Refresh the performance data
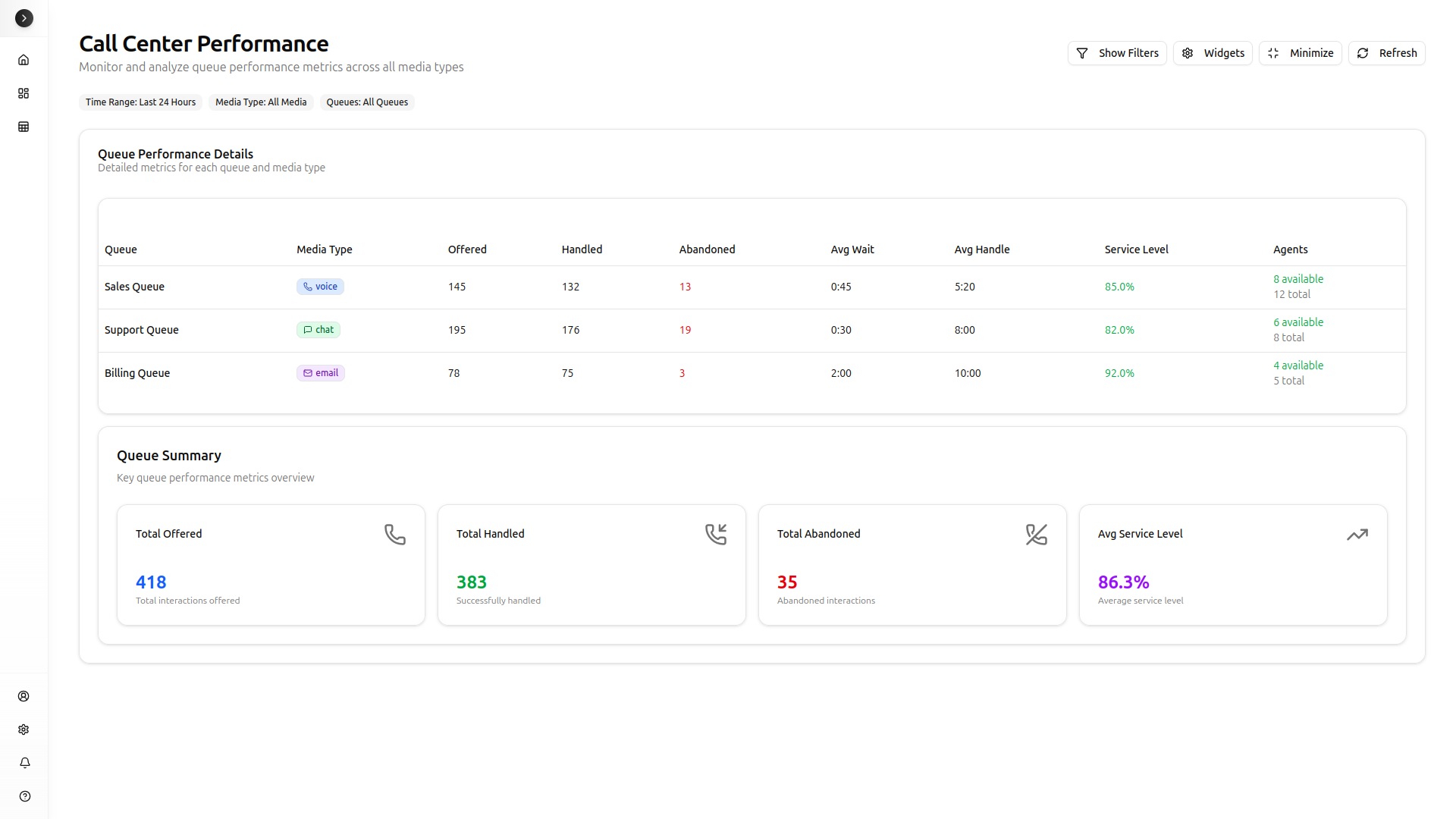1456x819 pixels. pyautogui.click(x=1386, y=53)
